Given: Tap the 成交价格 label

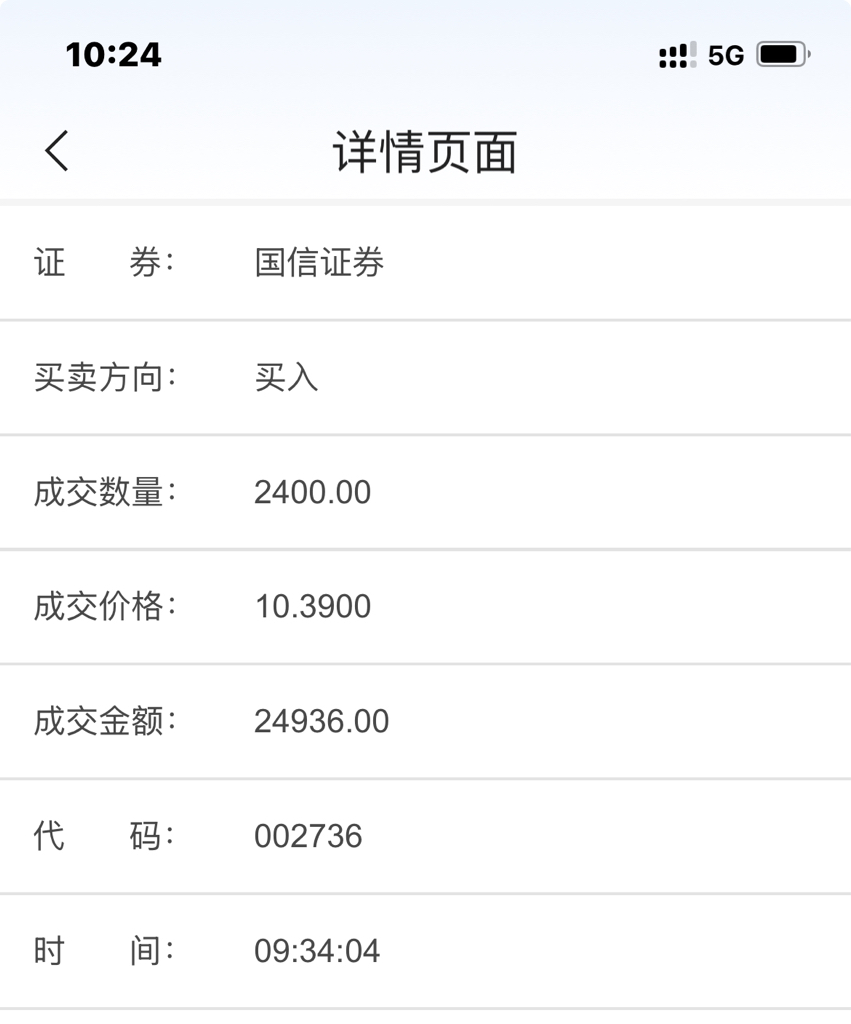Looking at the screenshot, I should tap(104, 607).
